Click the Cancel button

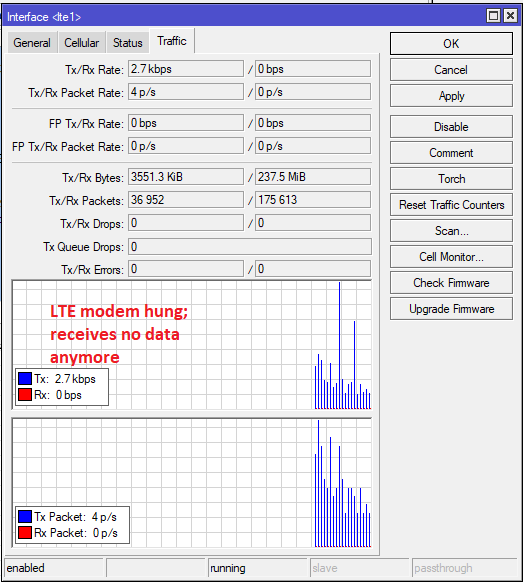click(x=451, y=70)
